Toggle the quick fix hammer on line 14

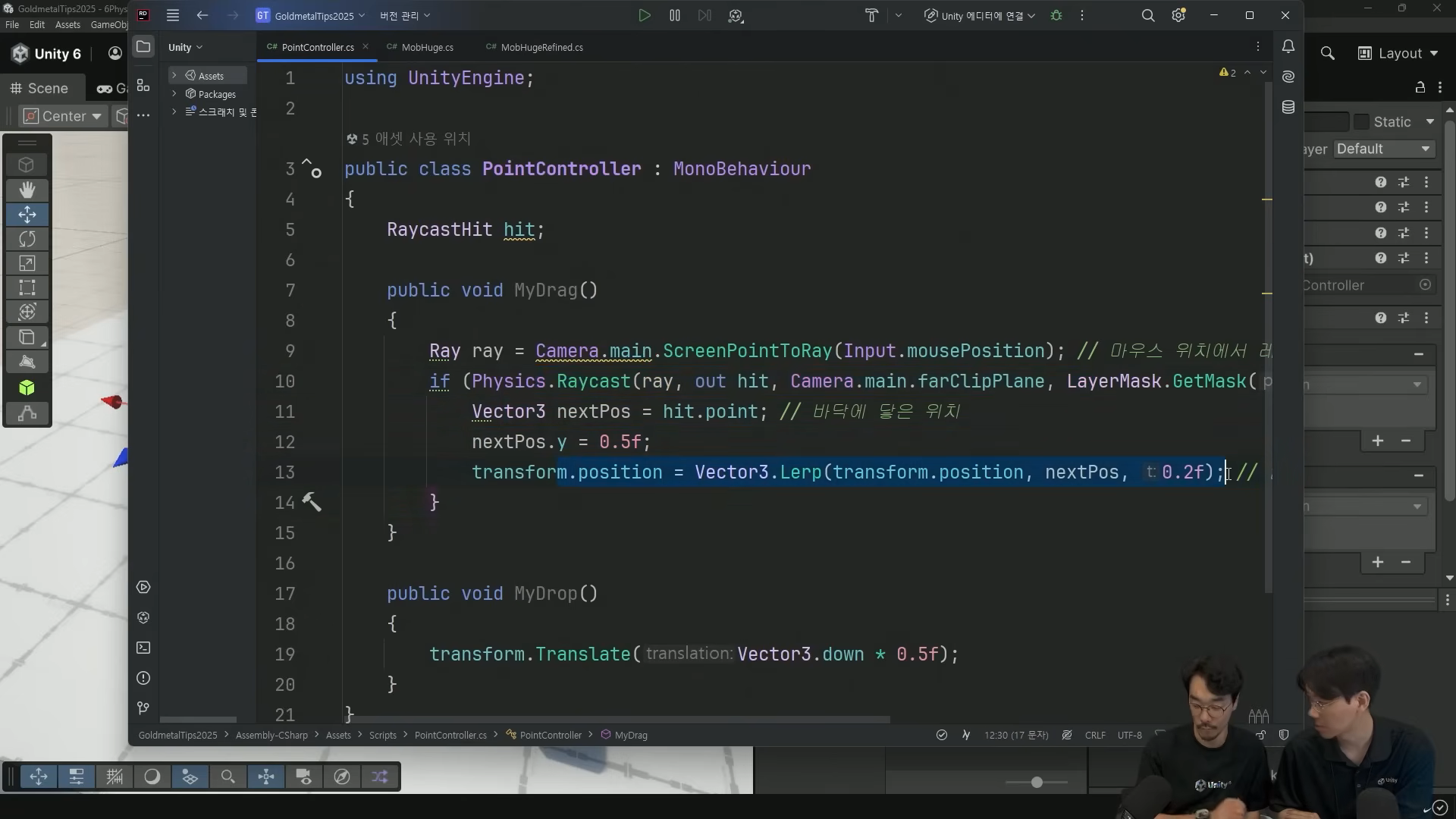312,502
